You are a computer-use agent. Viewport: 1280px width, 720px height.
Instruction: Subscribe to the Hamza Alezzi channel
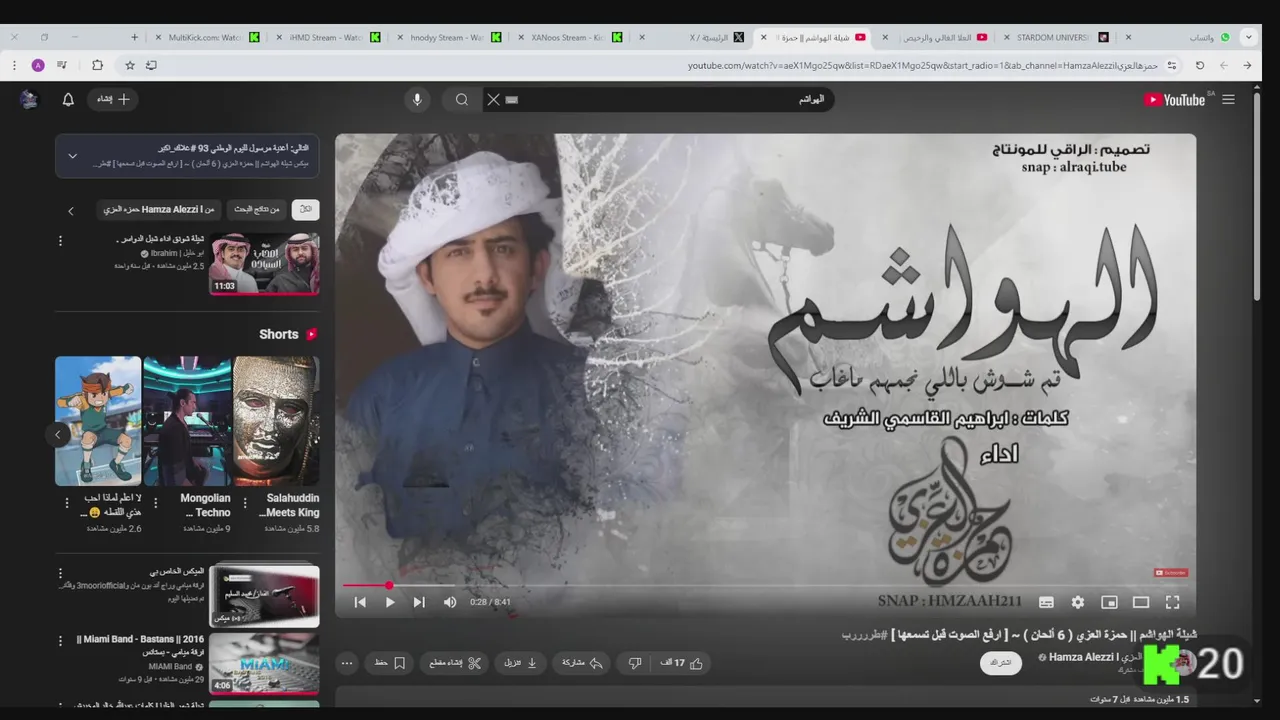(x=1001, y=663)
